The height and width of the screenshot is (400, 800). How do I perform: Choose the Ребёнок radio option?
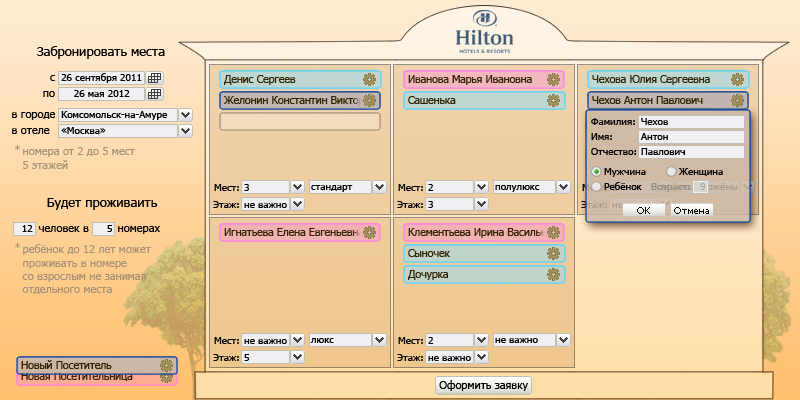[597, 186]
